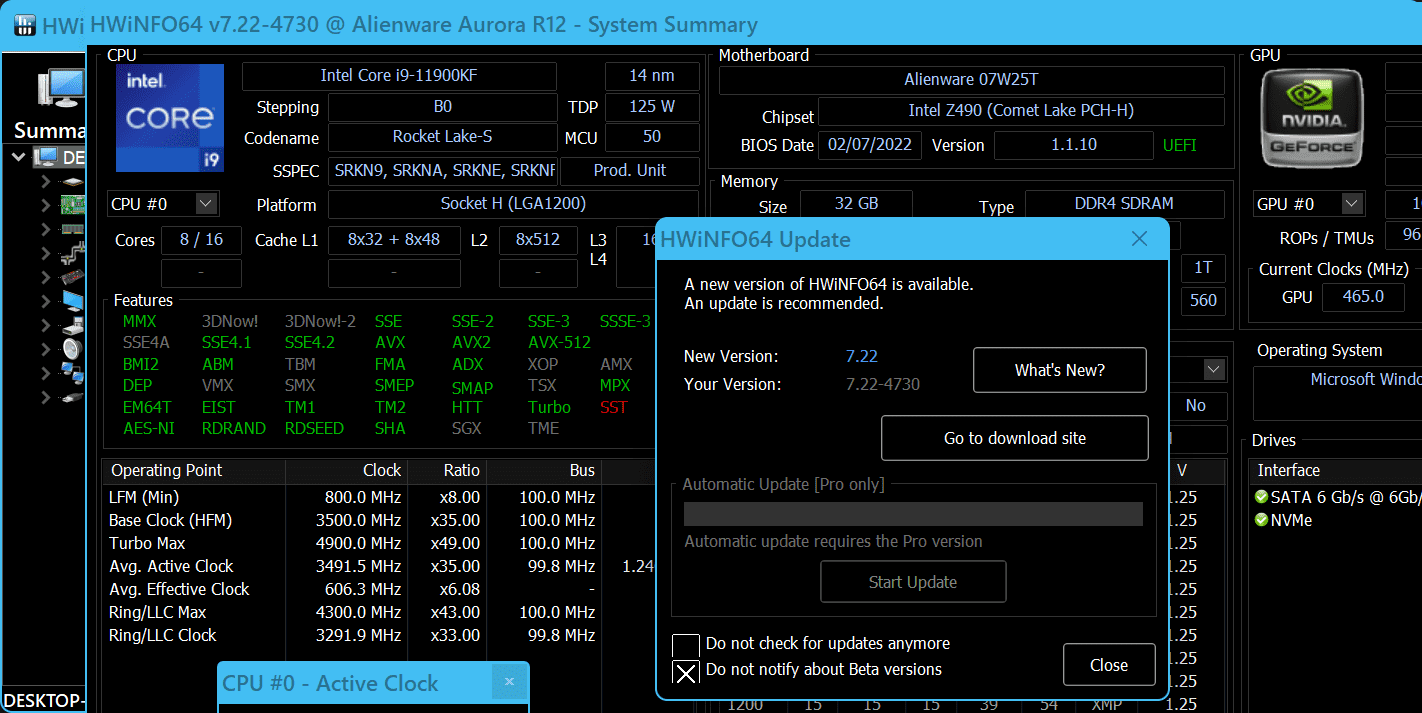This screenshot has width=1422, height=713.
Task: Expand the Monitor tree node
Action: pyautogui.click(x=45, y=301)
